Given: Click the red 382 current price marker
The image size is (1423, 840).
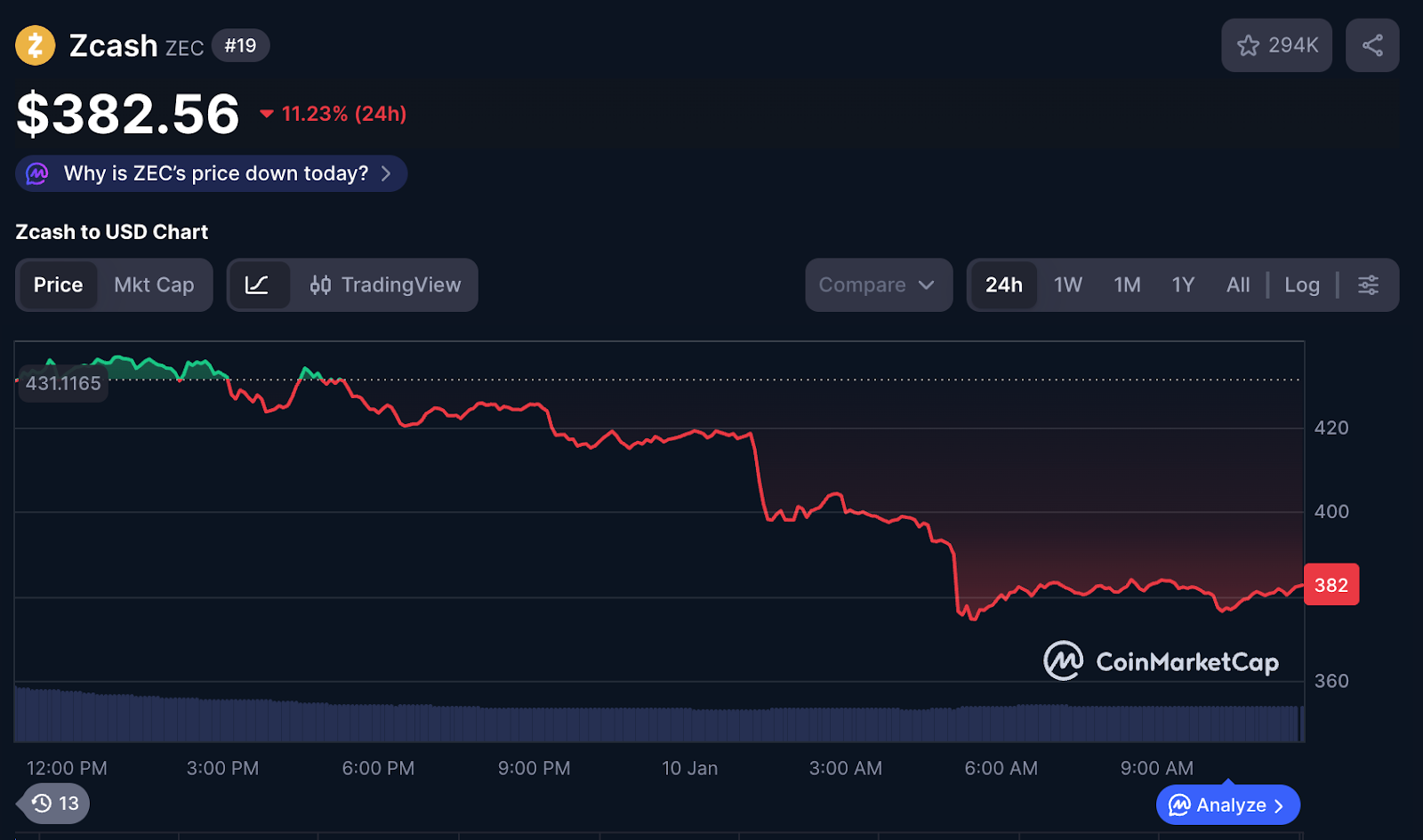Looking at the screenshot, I should coord(1331,585).
